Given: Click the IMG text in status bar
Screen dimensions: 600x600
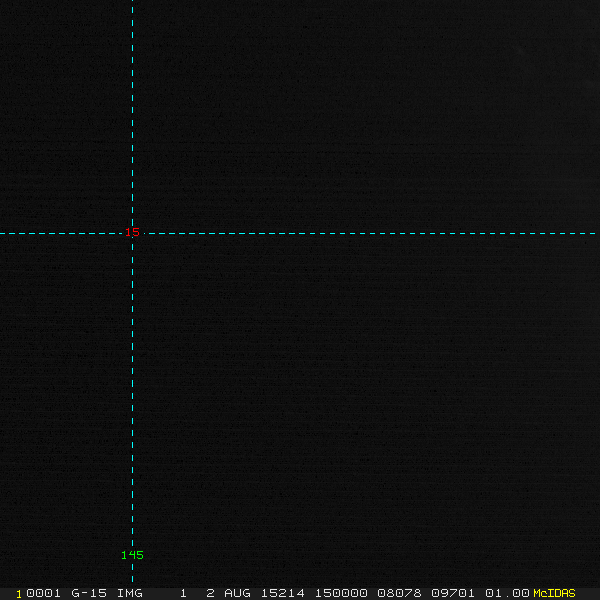Looking at the screenshot, I should (130, 593).
